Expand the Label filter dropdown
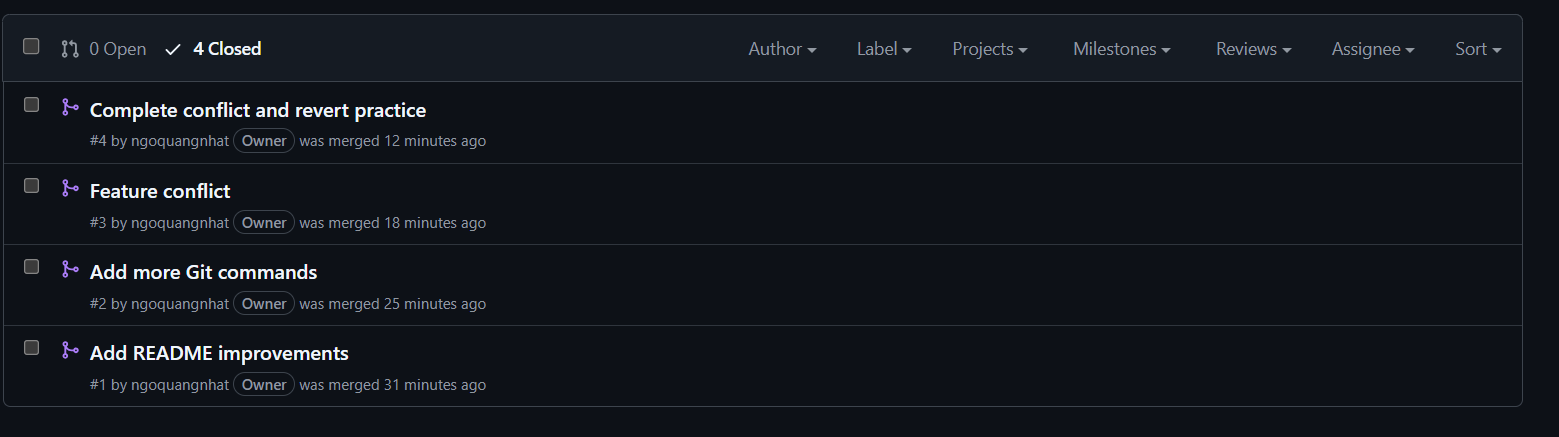This screenshot has height=437, width=1559. point(884,49)
